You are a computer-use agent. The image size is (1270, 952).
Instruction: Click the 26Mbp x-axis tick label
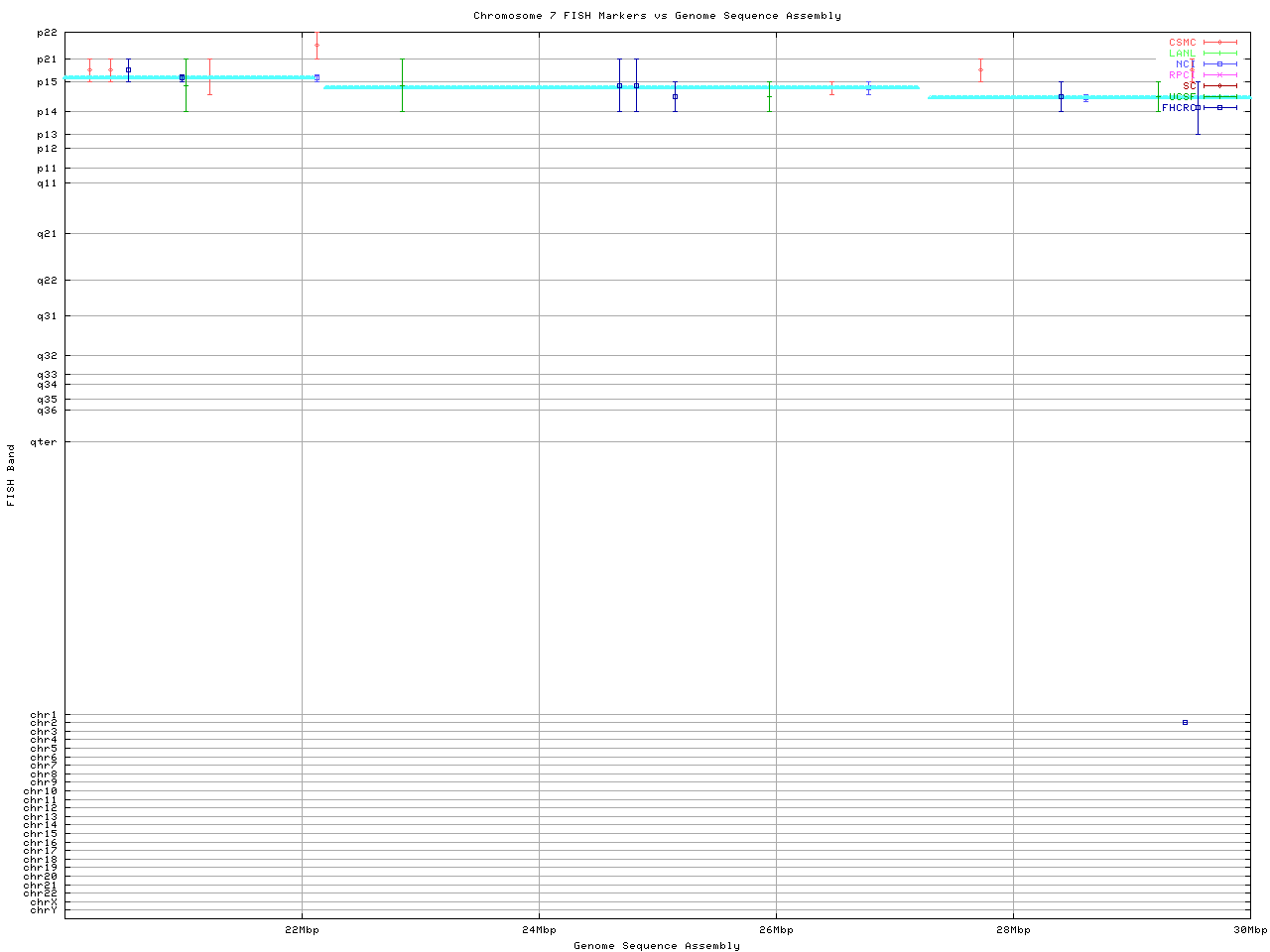click(776, 930)
